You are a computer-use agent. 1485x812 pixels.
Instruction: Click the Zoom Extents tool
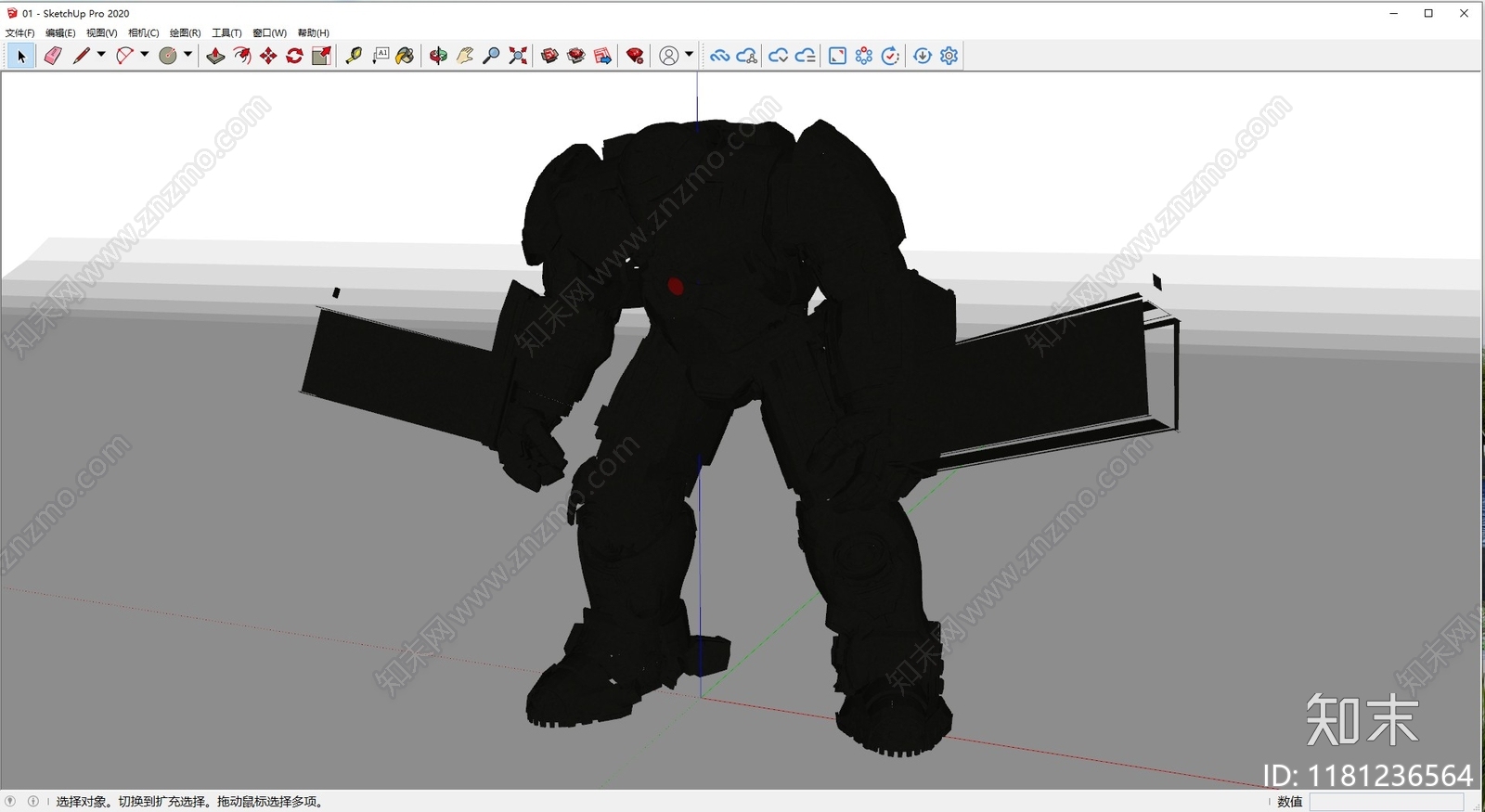pos(518,56)
